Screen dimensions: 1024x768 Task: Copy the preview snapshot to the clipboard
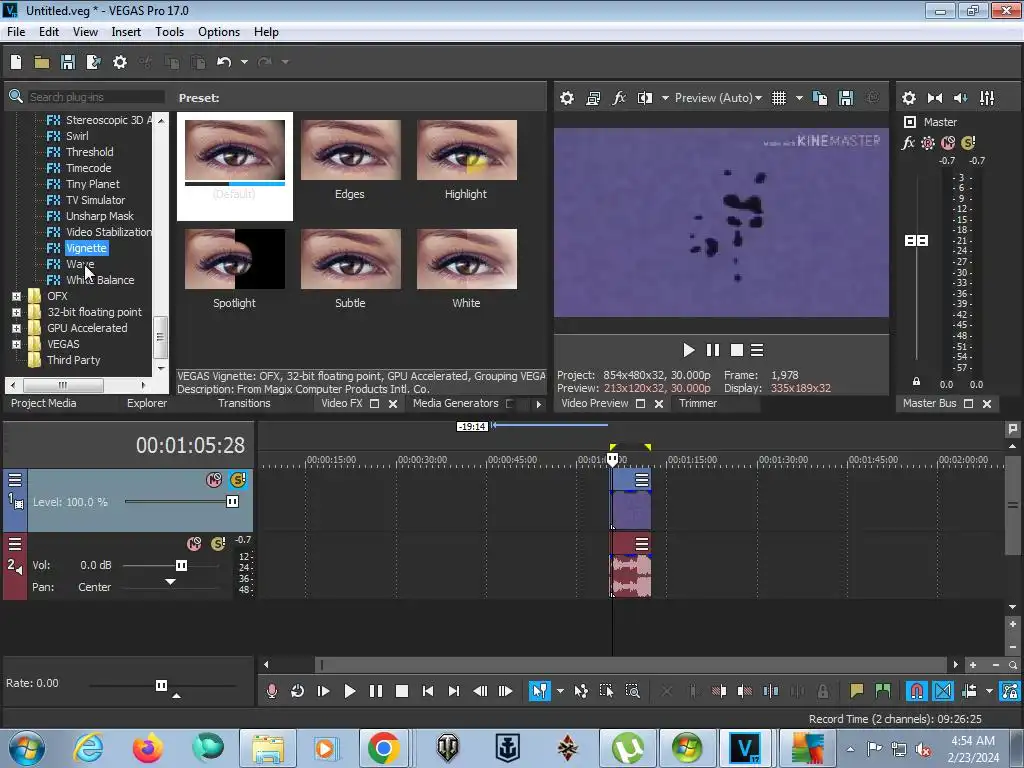click(820, 98)
